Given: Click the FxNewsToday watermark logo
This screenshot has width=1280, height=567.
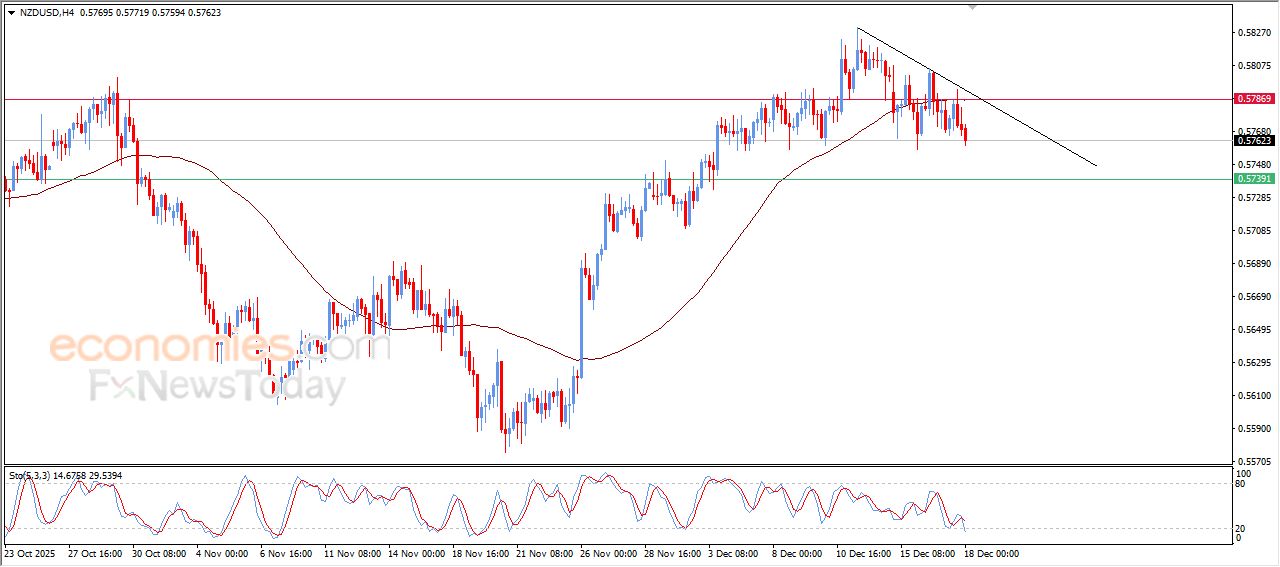Looking at the screenshot, I should click(218, 385).
